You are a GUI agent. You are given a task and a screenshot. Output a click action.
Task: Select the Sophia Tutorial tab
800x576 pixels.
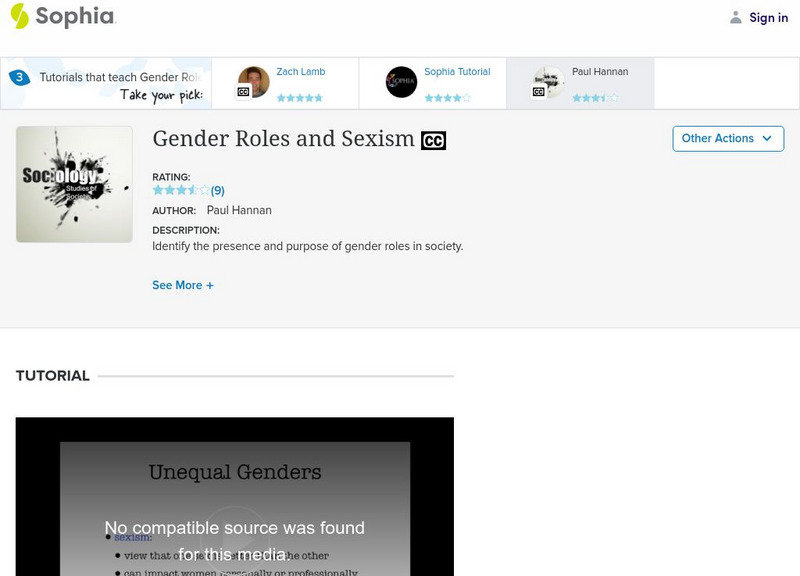pos(433,83)
